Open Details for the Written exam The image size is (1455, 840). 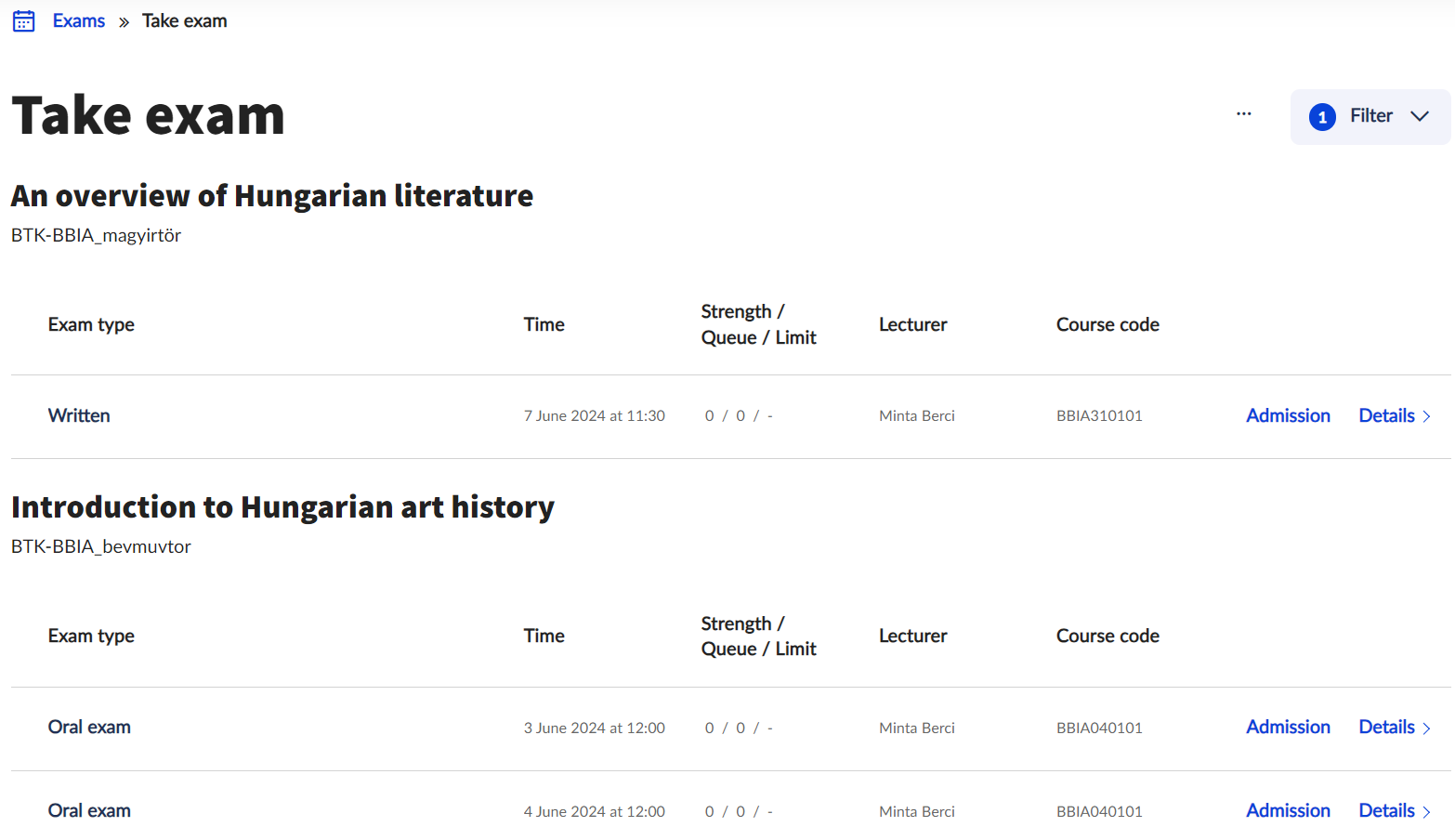coord(1386,415)
